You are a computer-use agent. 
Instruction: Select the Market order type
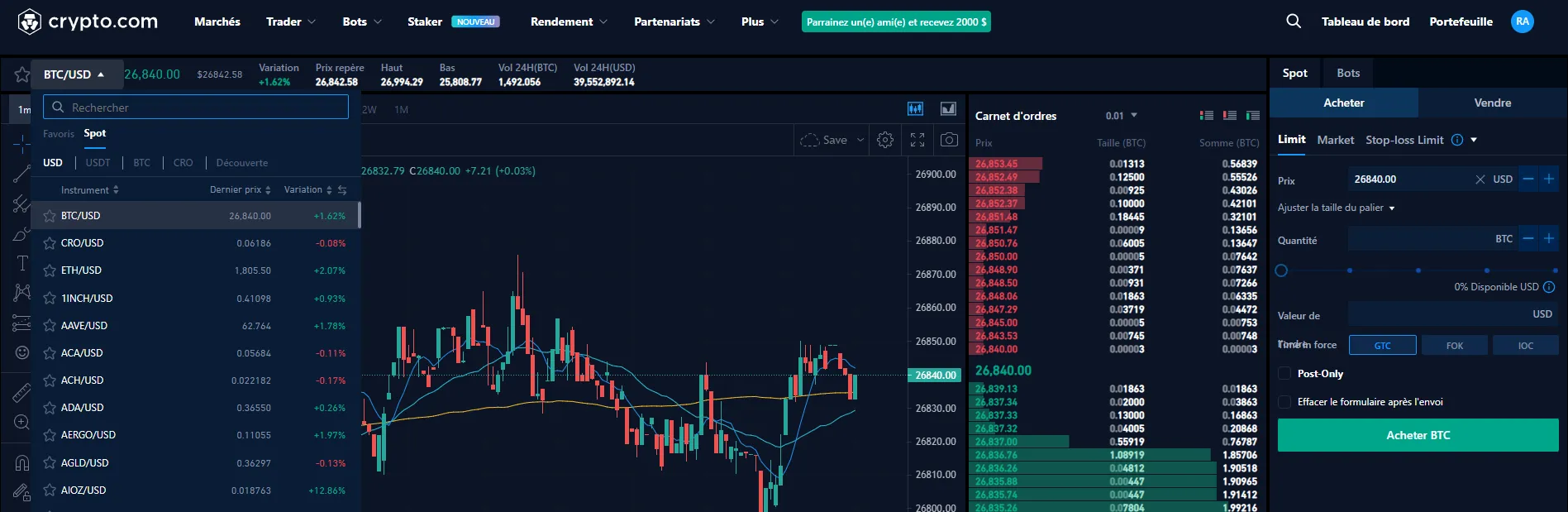click(x=1336, y=140)
